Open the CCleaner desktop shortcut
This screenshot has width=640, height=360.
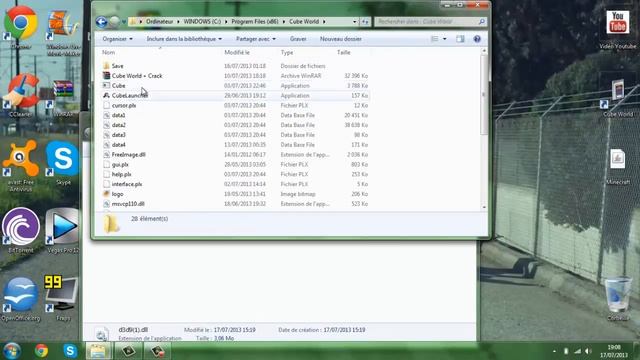pyautogui.click(x=21, y=94)
